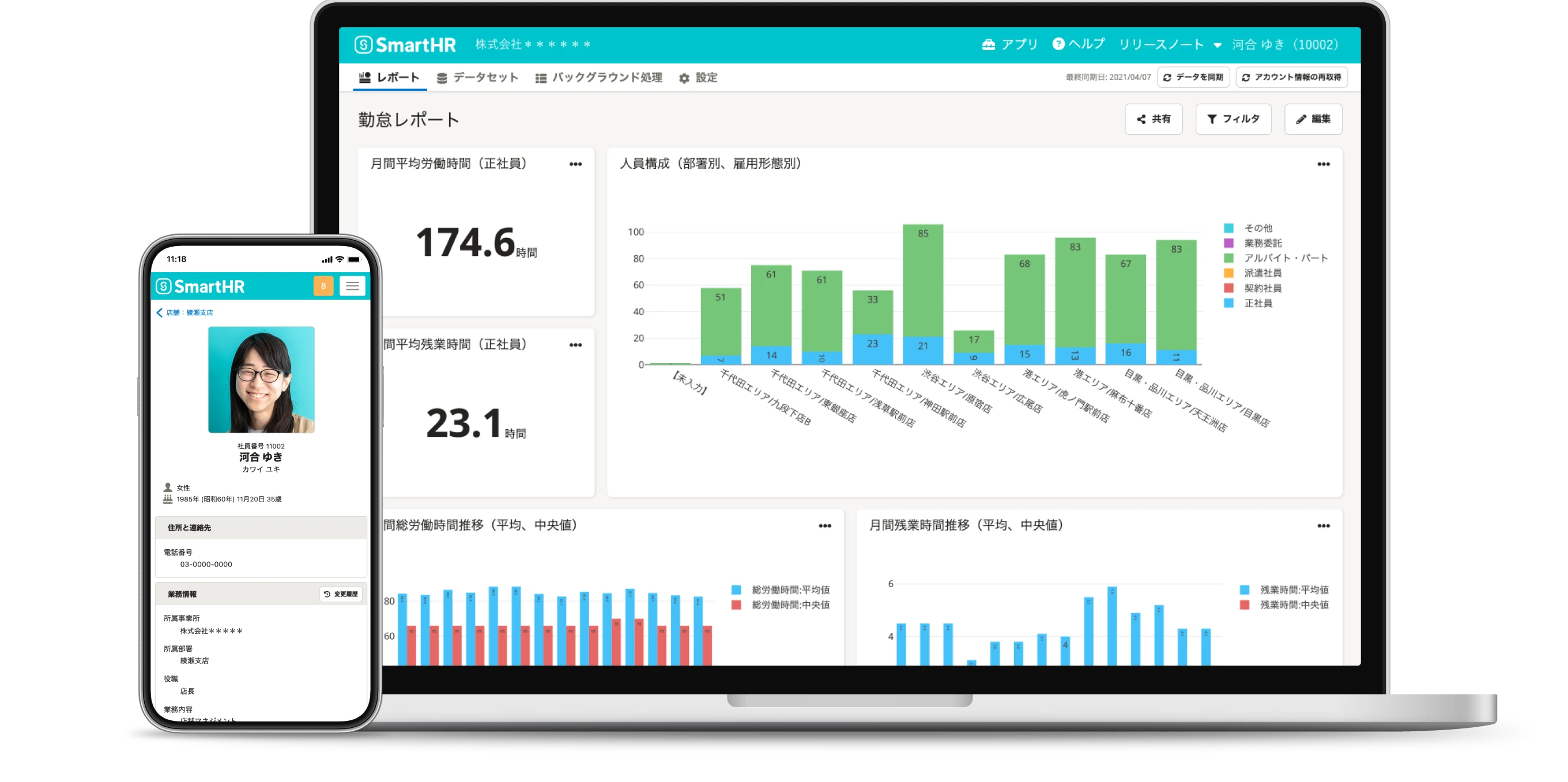This screenshot has width=1568, height=782.
Task: Click the アカウント情報の再取得 button
Action: point(1292,77)
